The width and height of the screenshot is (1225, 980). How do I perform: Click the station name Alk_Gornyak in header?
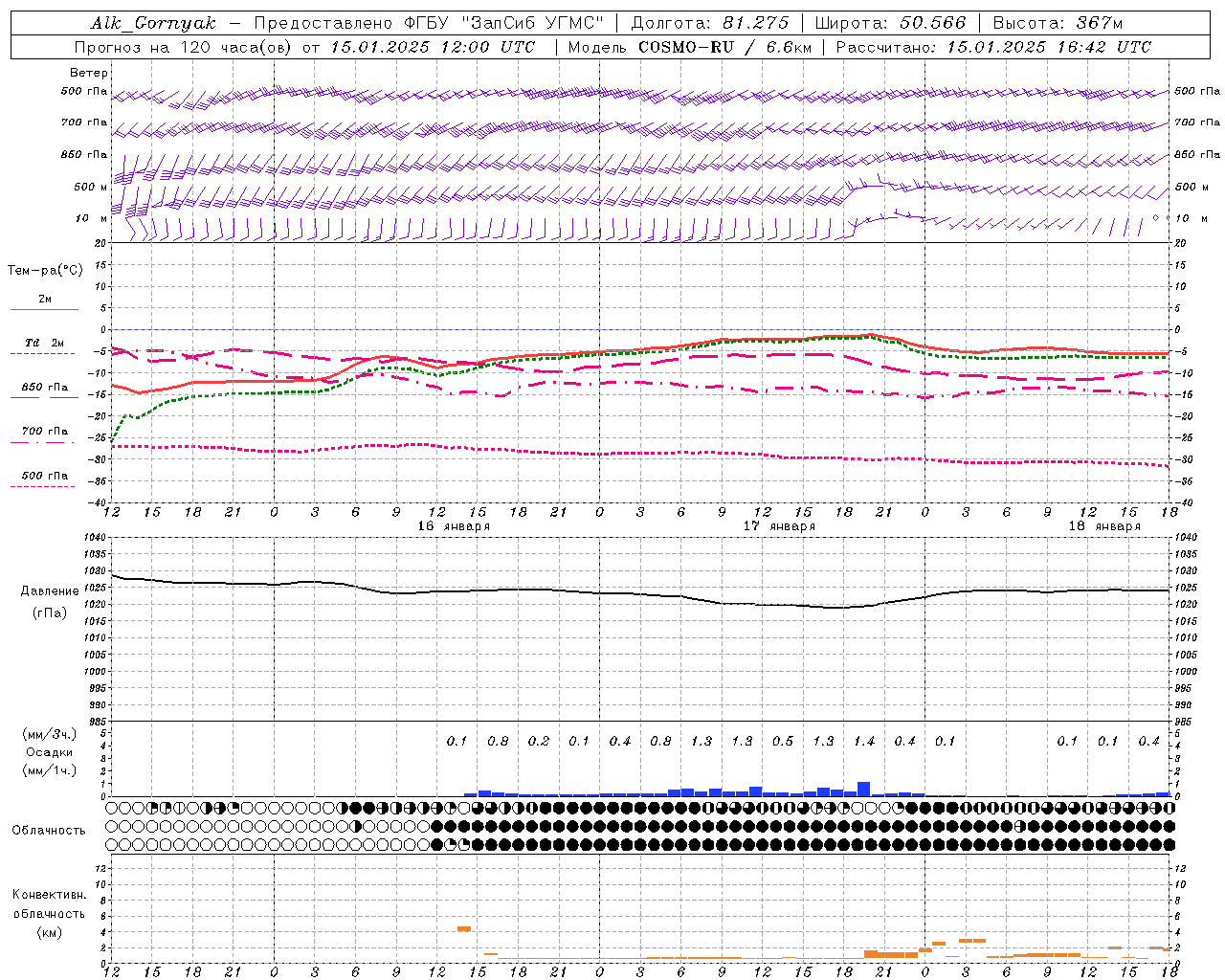(x=153, y=23)
